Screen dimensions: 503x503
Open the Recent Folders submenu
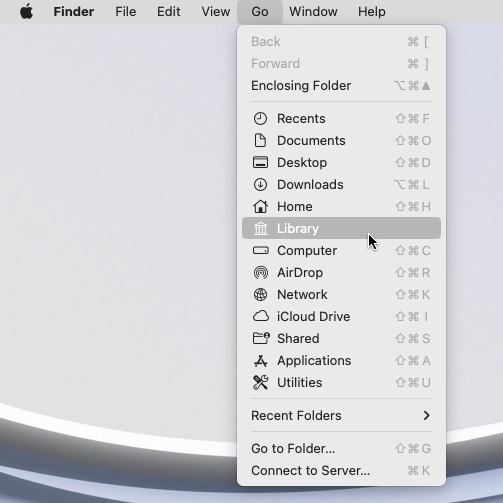tap(341, 416)
